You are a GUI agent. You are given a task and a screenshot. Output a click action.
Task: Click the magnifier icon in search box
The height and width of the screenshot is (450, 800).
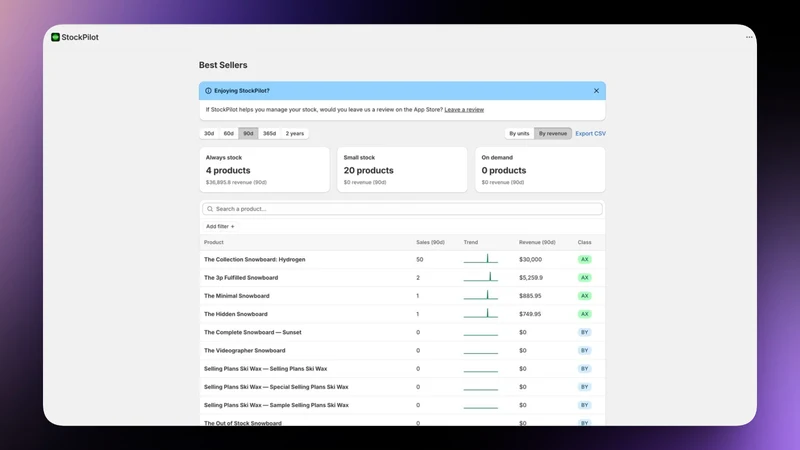(x=210, y=209)
